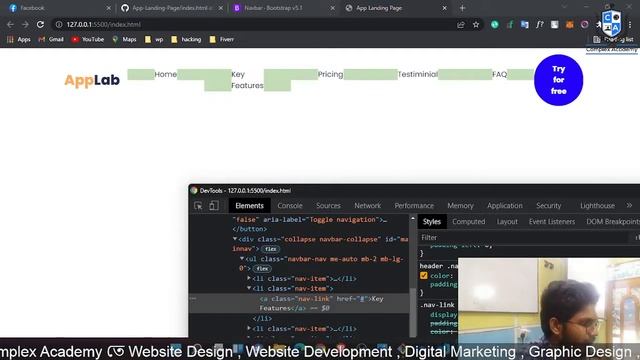The width and height of the screenshot is (640, 360).
Task: Collapse the navbar-collapse div element
Action: [x=235, y=239]
